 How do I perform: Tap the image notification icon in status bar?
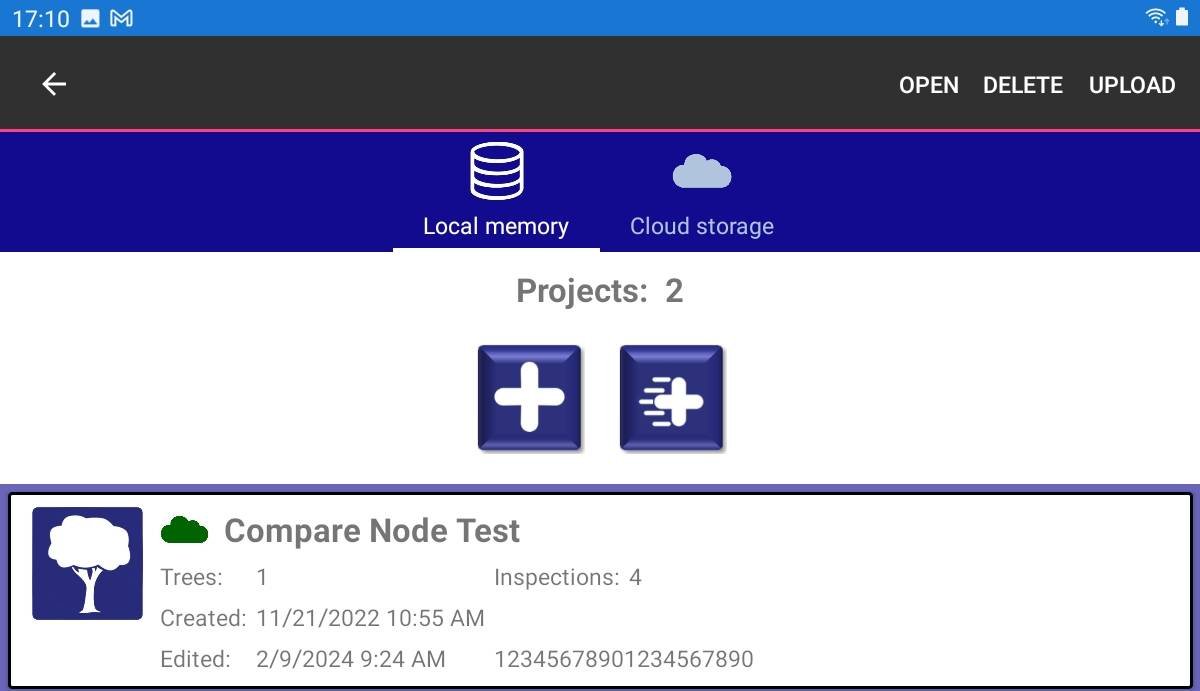(90, 18)
